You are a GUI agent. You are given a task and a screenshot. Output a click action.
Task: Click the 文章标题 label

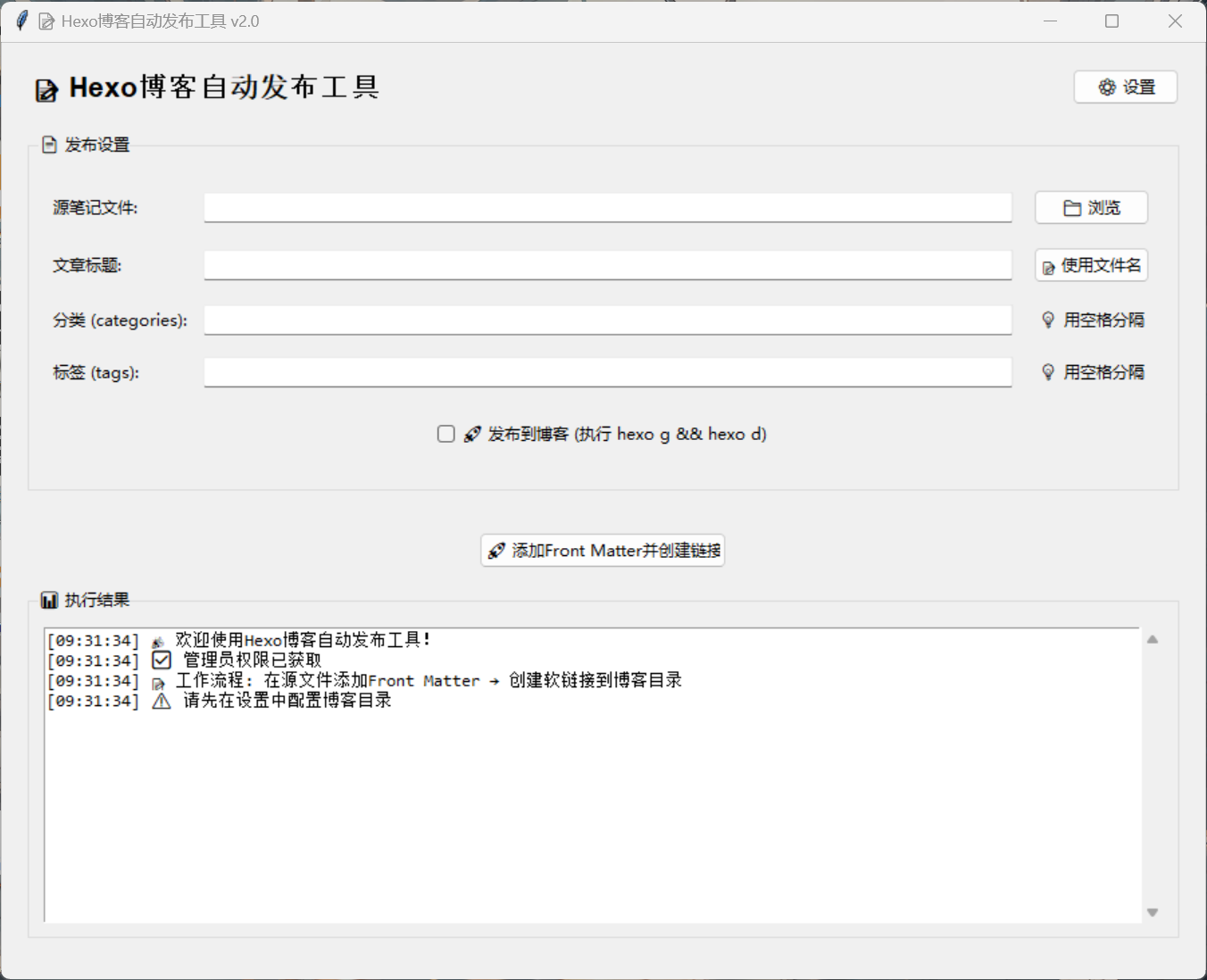pyautogui.click(x=87, y=265)
